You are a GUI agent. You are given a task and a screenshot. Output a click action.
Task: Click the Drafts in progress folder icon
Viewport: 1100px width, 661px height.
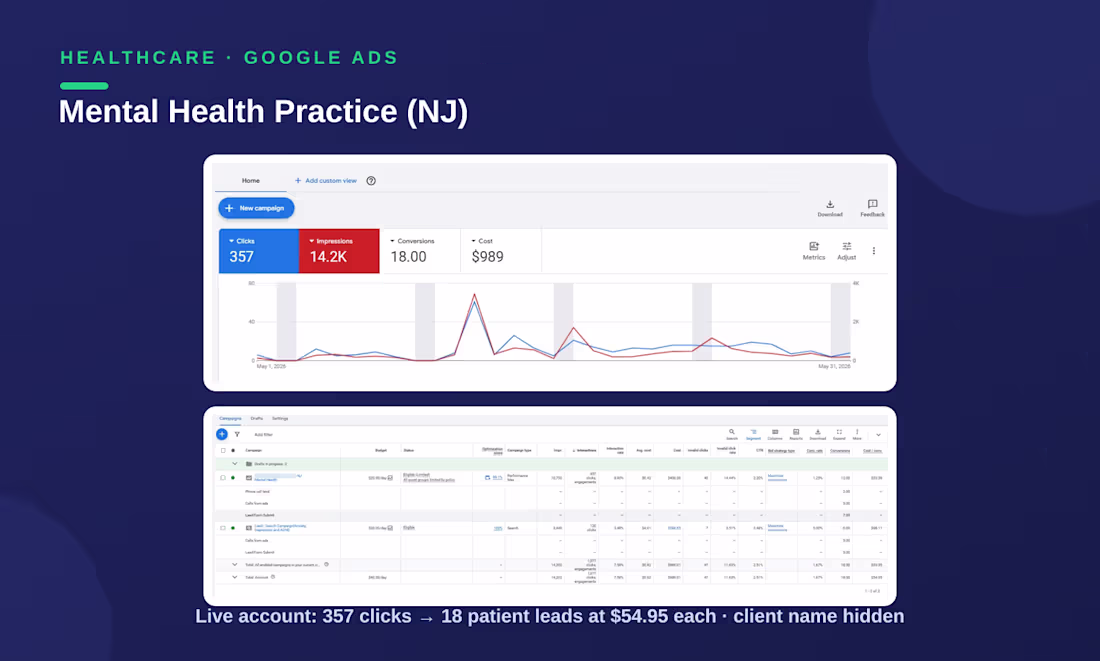(249, 464)
